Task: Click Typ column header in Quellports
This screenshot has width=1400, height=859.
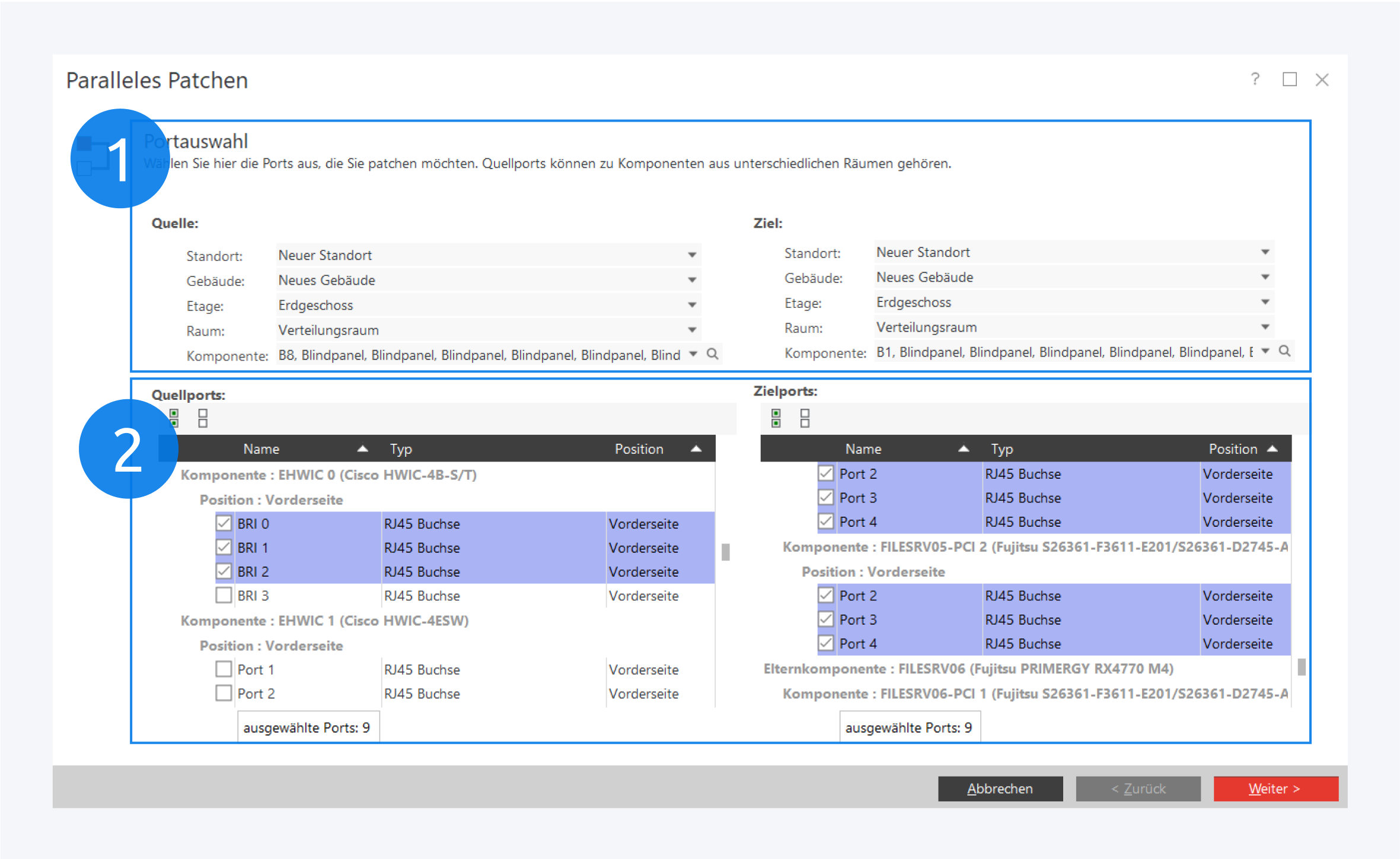Action: coord(401,449)
